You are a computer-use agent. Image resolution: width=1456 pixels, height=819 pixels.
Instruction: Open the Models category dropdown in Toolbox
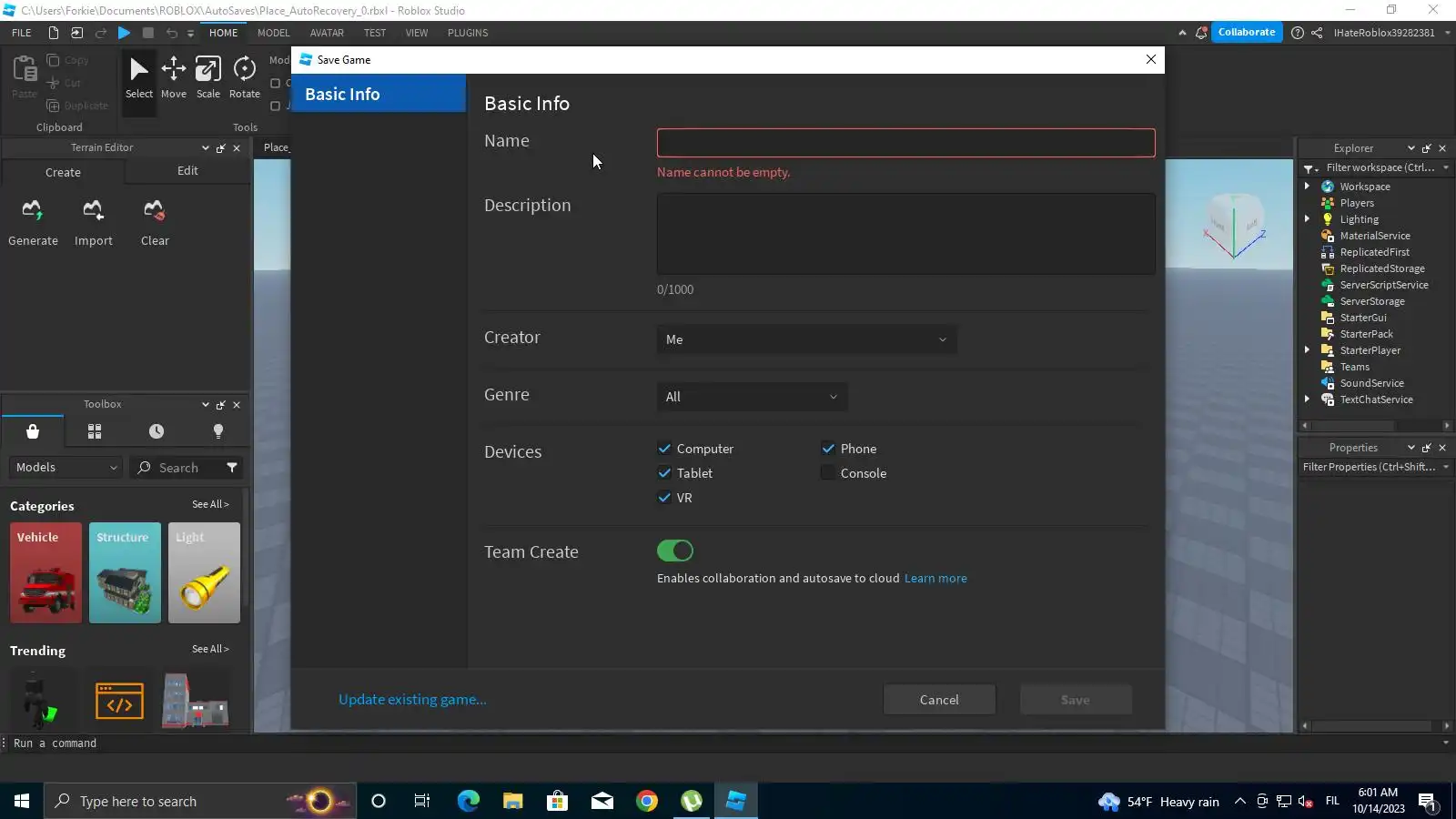point(66,468)
